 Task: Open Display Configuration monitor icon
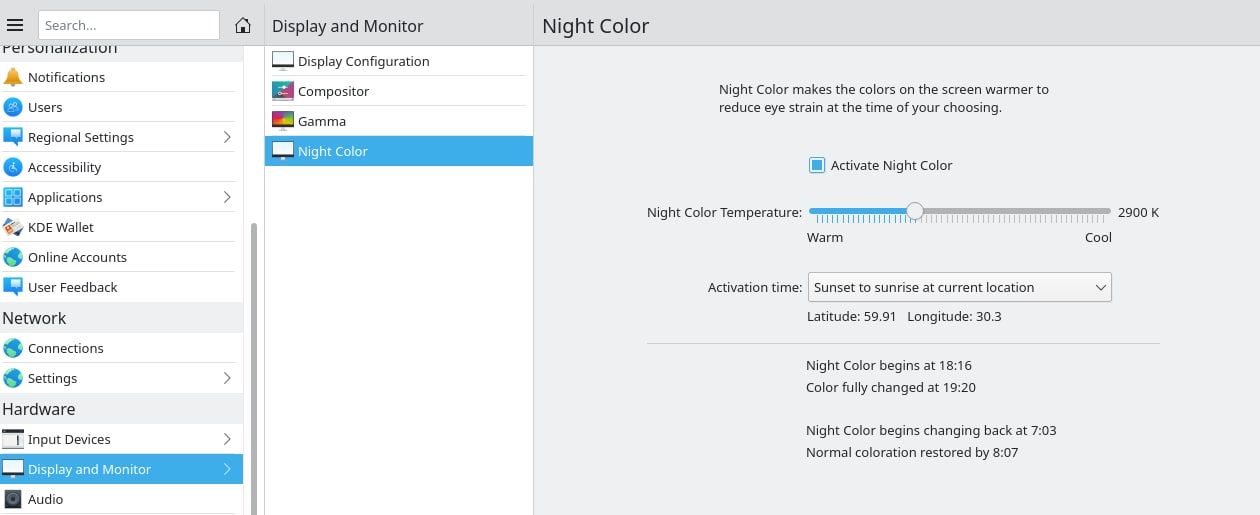coord(283,61)
